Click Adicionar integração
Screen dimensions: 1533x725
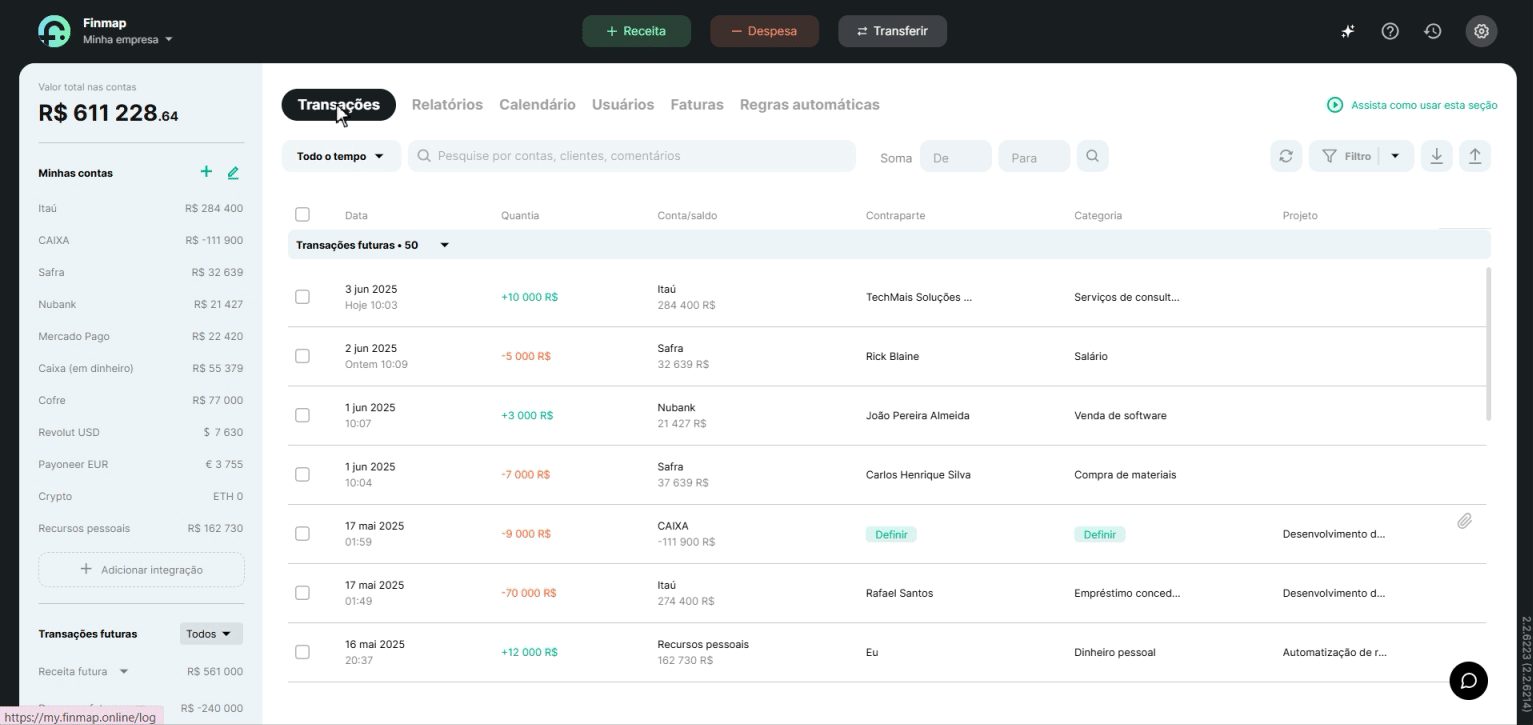[x=141, y=570]
